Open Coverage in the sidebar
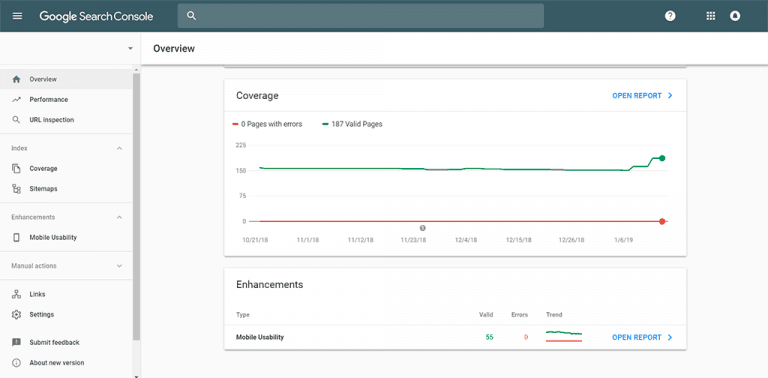 tap(66, 168)
